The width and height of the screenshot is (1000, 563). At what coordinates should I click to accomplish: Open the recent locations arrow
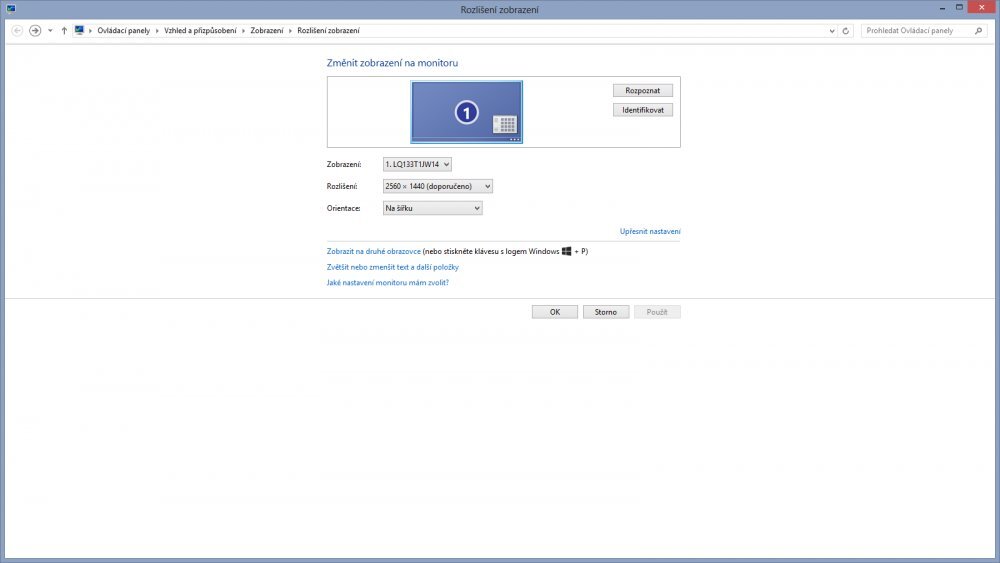tap(50, 31)
